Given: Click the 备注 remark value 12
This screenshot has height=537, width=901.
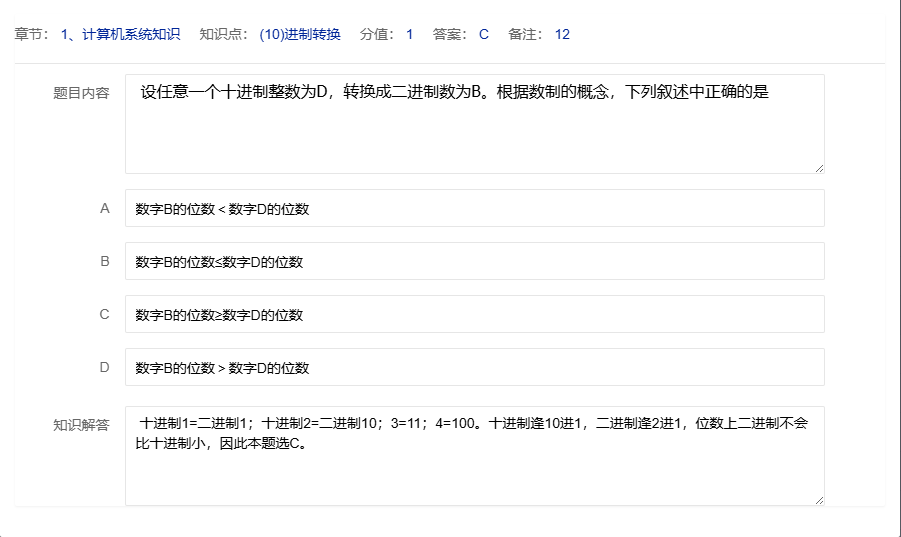Looking at the screenshot, I should 562,34.
